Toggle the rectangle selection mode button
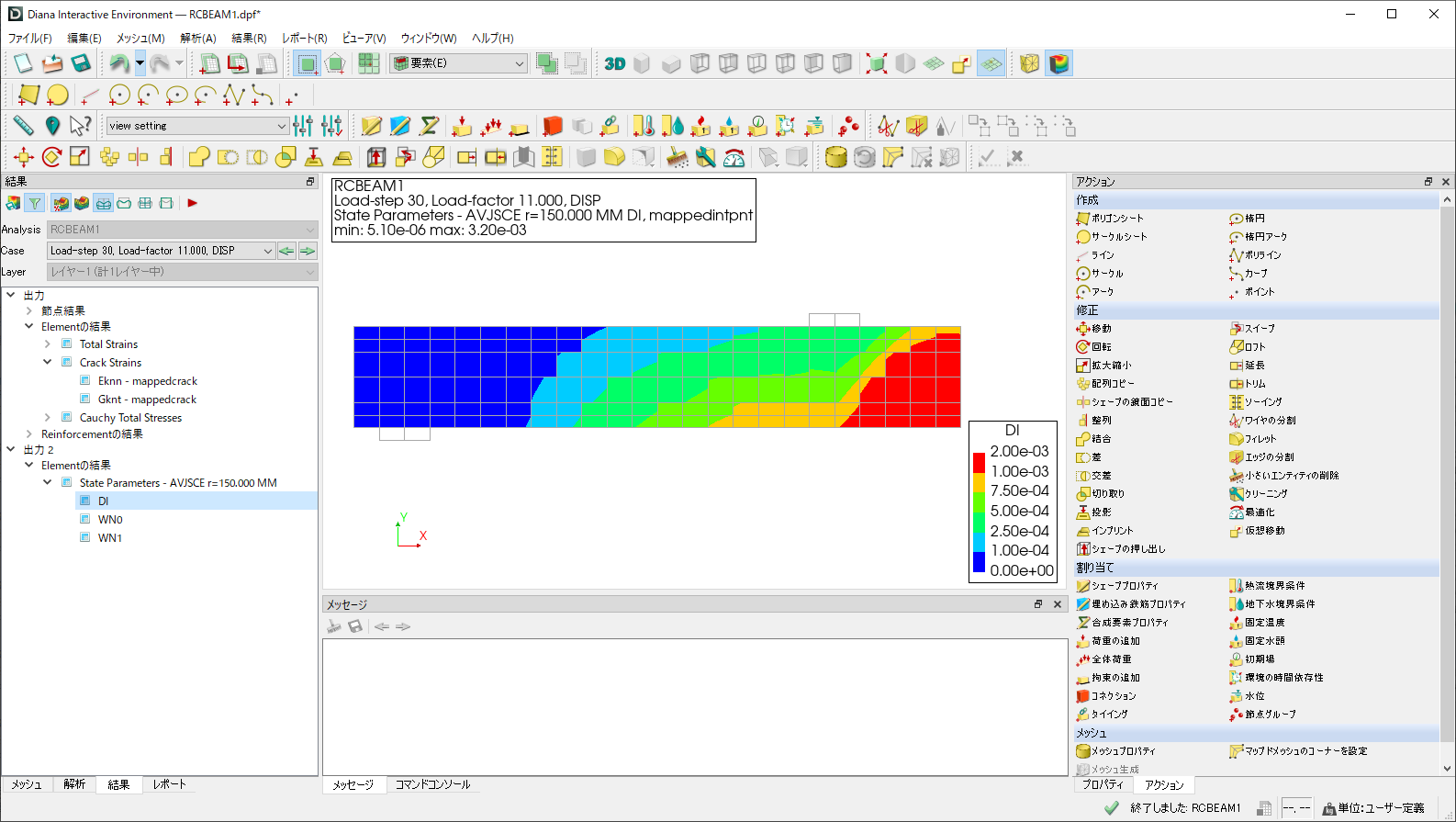The height and width of the screenshot is (822, 1456). point(308,63)
